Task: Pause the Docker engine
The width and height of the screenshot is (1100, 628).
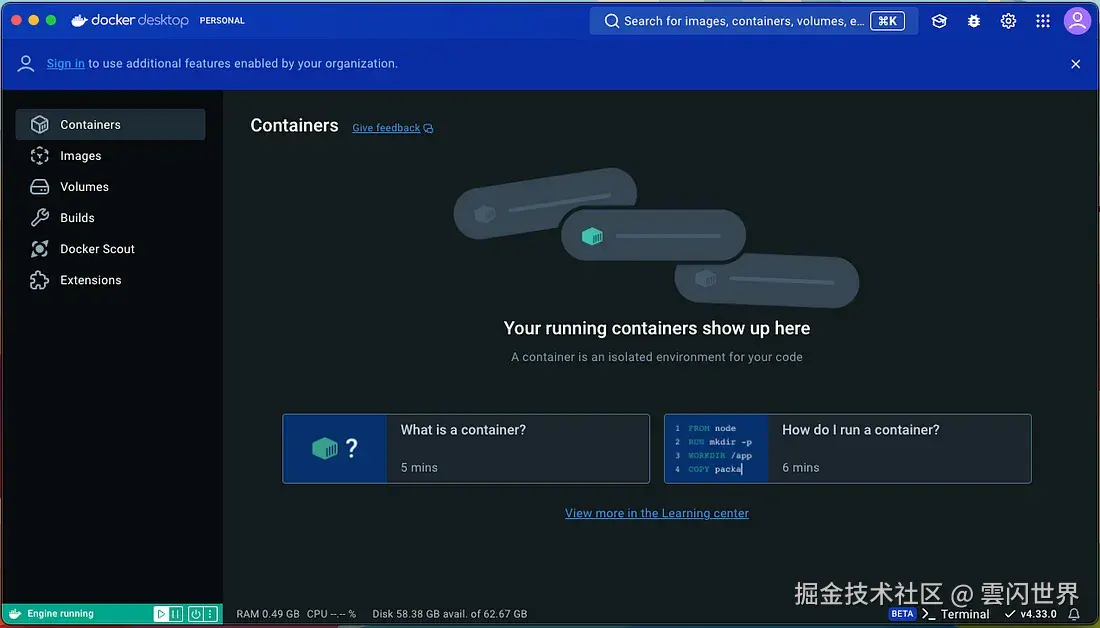Action: [176, 614]
